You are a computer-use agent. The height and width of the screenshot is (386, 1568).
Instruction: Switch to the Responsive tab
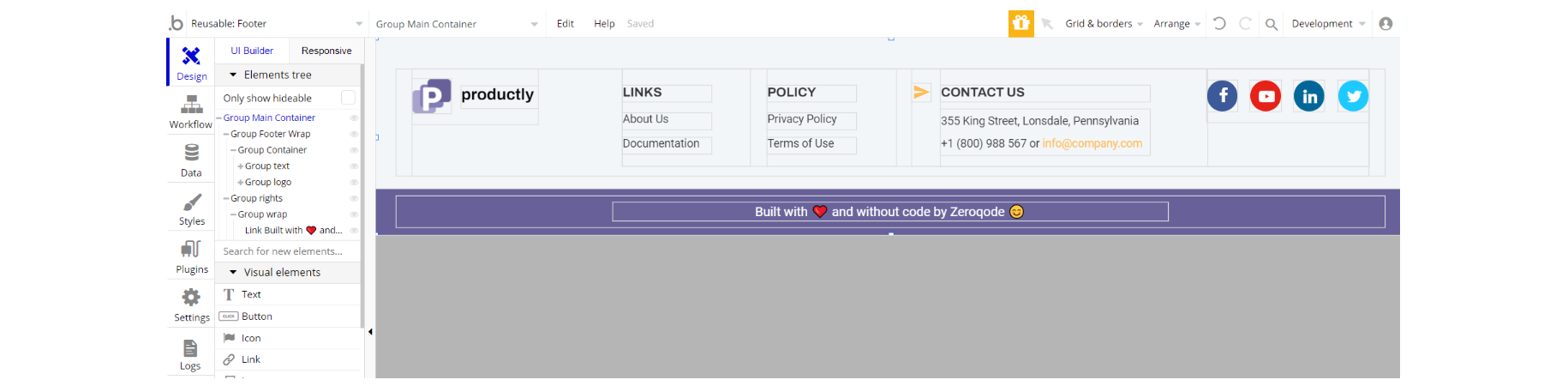point(326,51)
